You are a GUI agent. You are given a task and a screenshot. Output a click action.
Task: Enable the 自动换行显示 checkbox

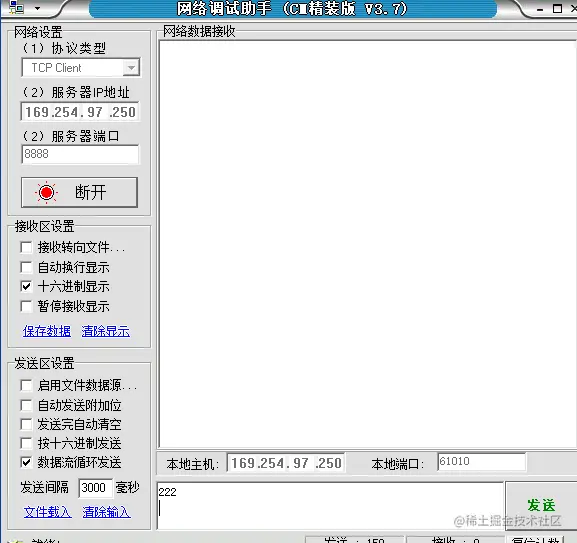pos(26,267)
